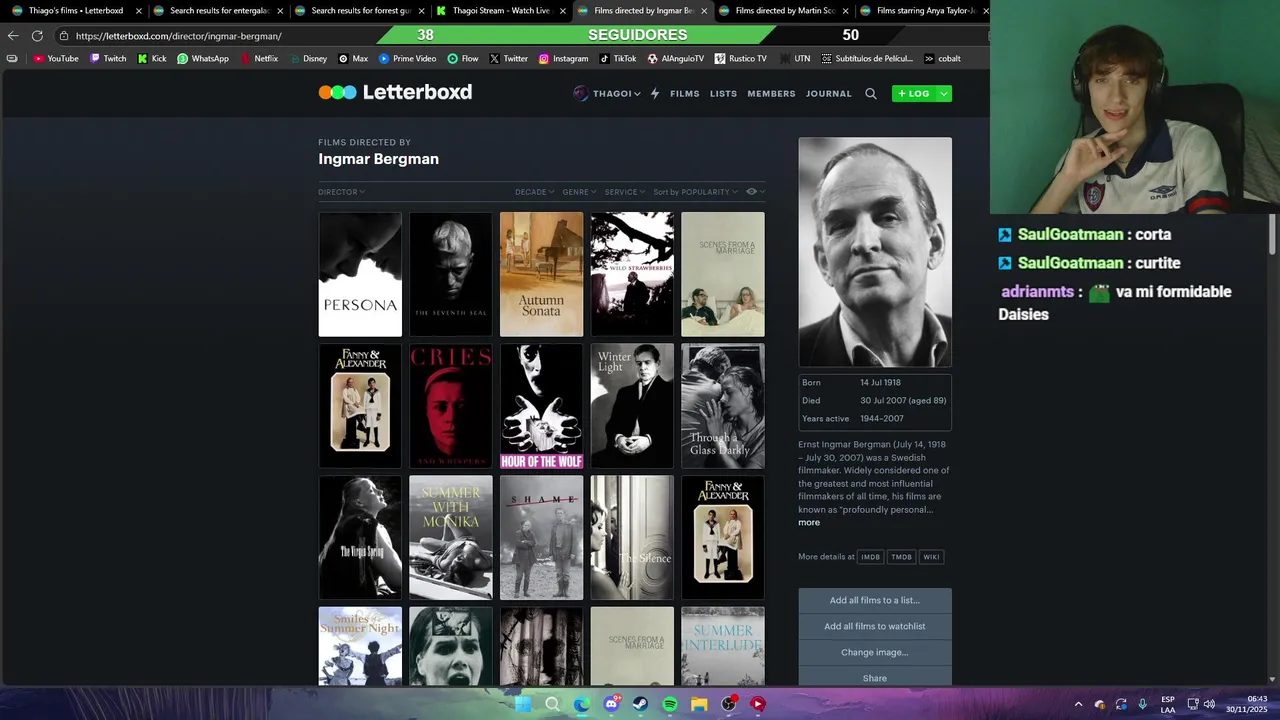1280x720 pixels.
Task: Click the browser address bar URL
Action: 178,36
